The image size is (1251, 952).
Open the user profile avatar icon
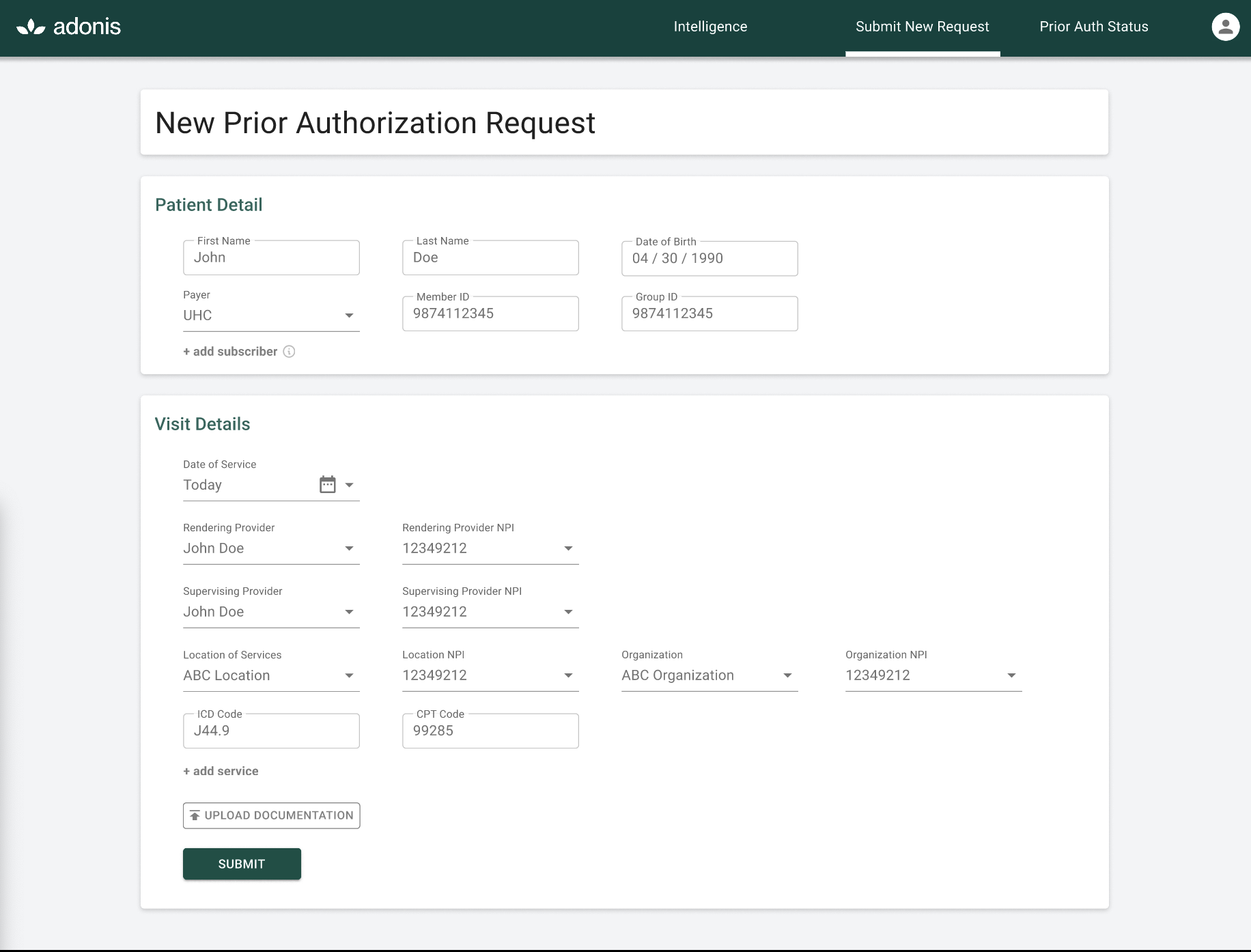(x=1224, y=27)
